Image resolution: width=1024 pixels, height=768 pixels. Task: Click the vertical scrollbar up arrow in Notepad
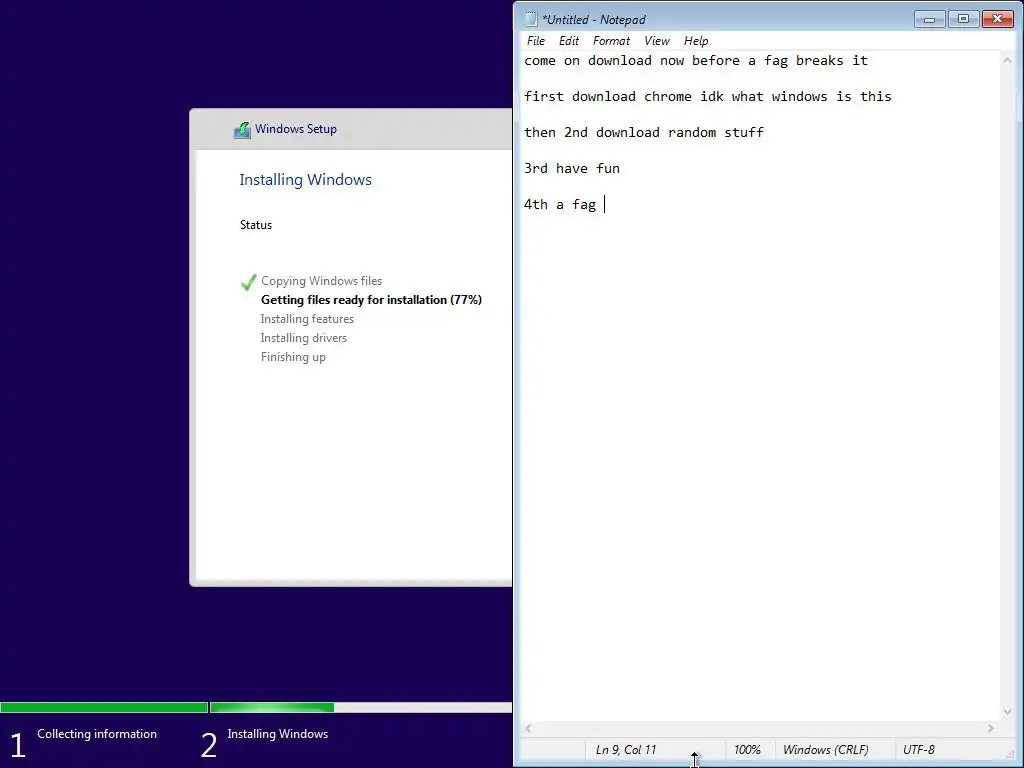click(1007, 60)
